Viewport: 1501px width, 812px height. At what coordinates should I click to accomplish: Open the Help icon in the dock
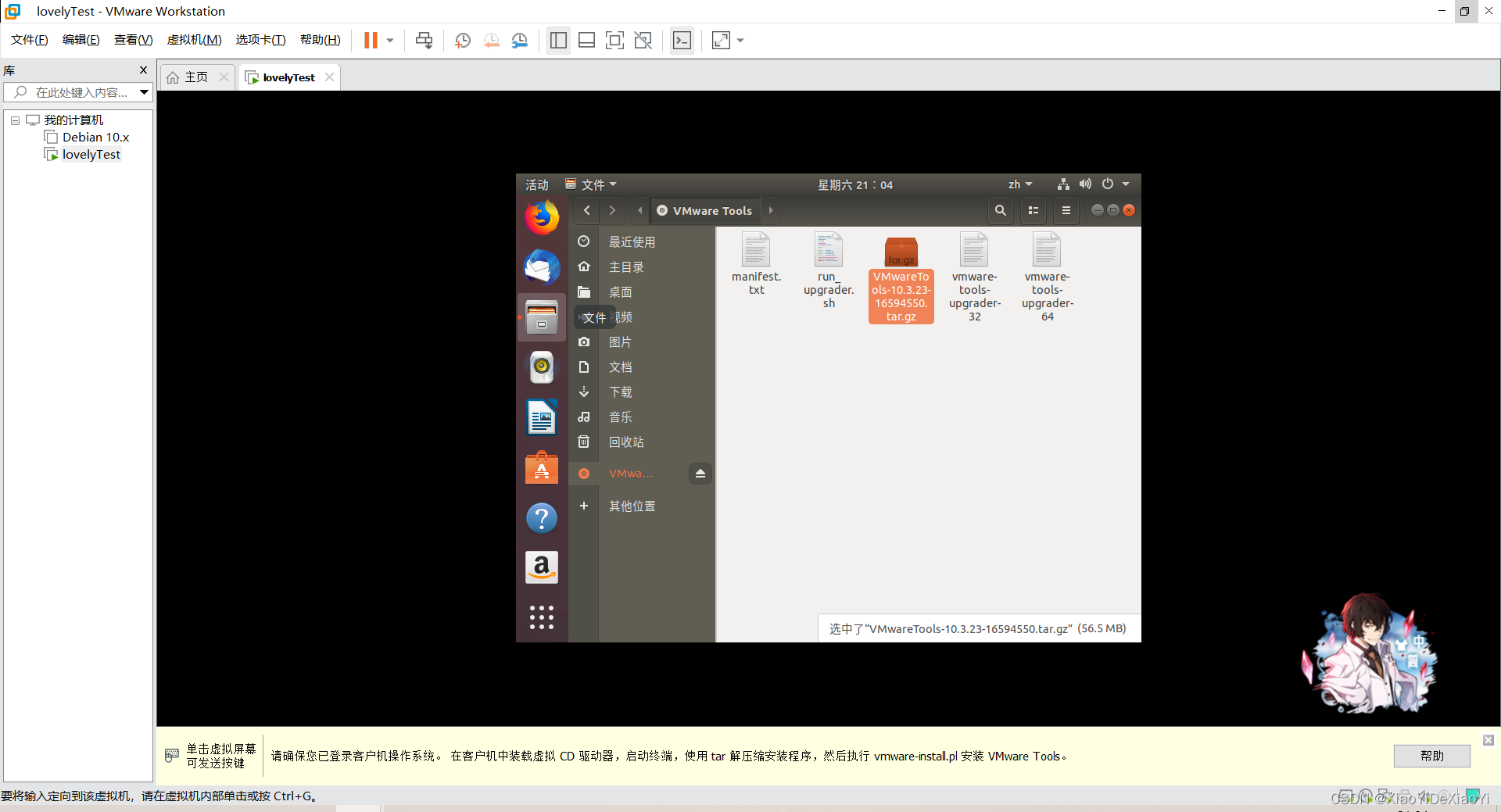point(542,517)
